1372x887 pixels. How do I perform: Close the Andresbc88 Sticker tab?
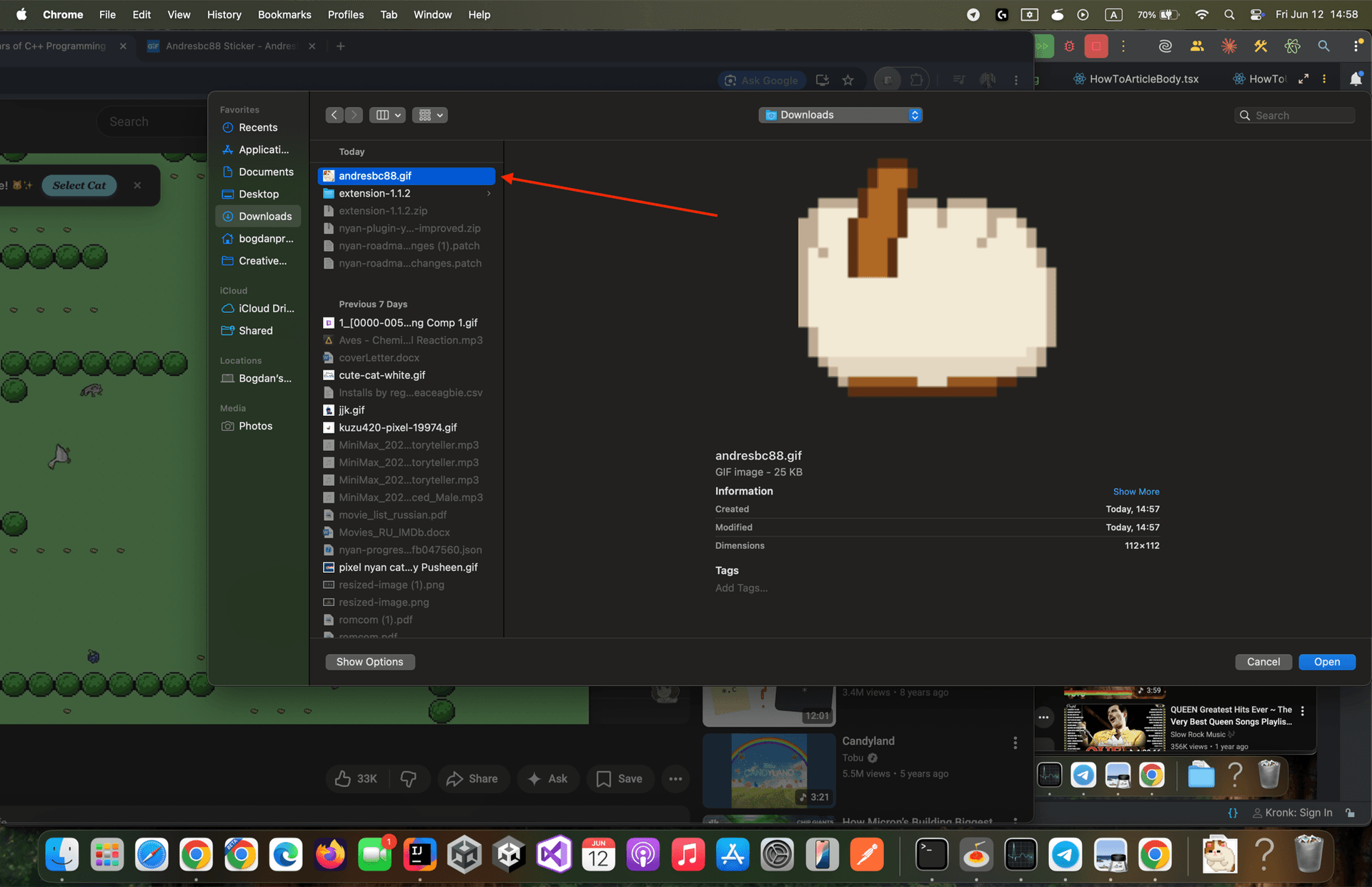click(312, 46)
